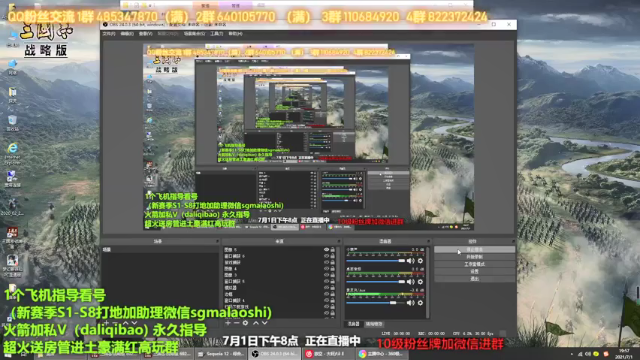Pop out the scenes dock header icon
The height and width of the screenshot is (360, 640).
(x=217, y=242)
